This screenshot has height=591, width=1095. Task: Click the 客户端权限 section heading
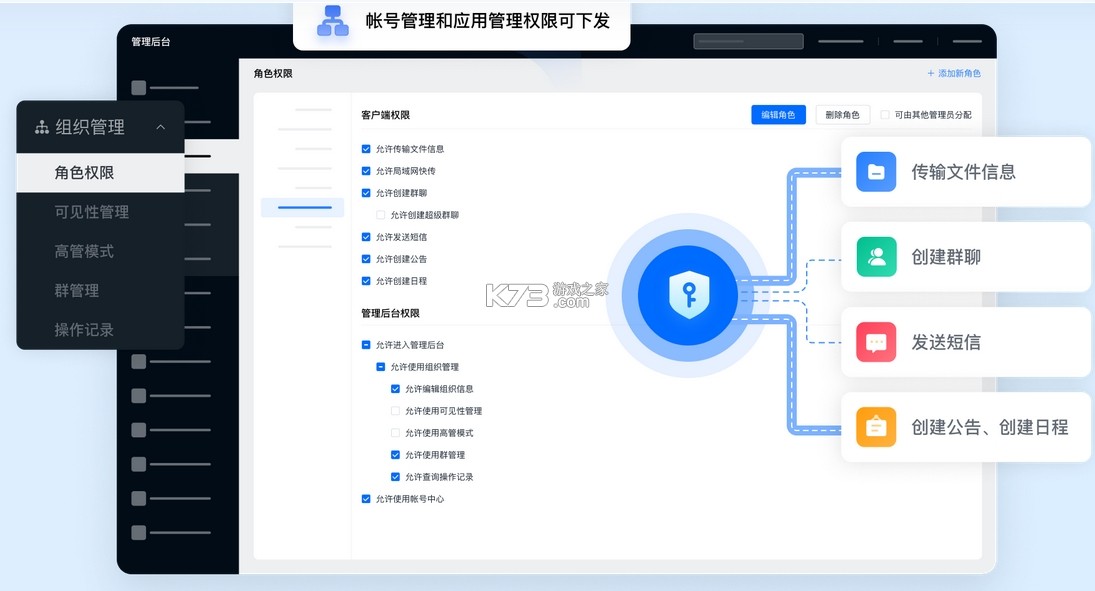tap(385, 115)
